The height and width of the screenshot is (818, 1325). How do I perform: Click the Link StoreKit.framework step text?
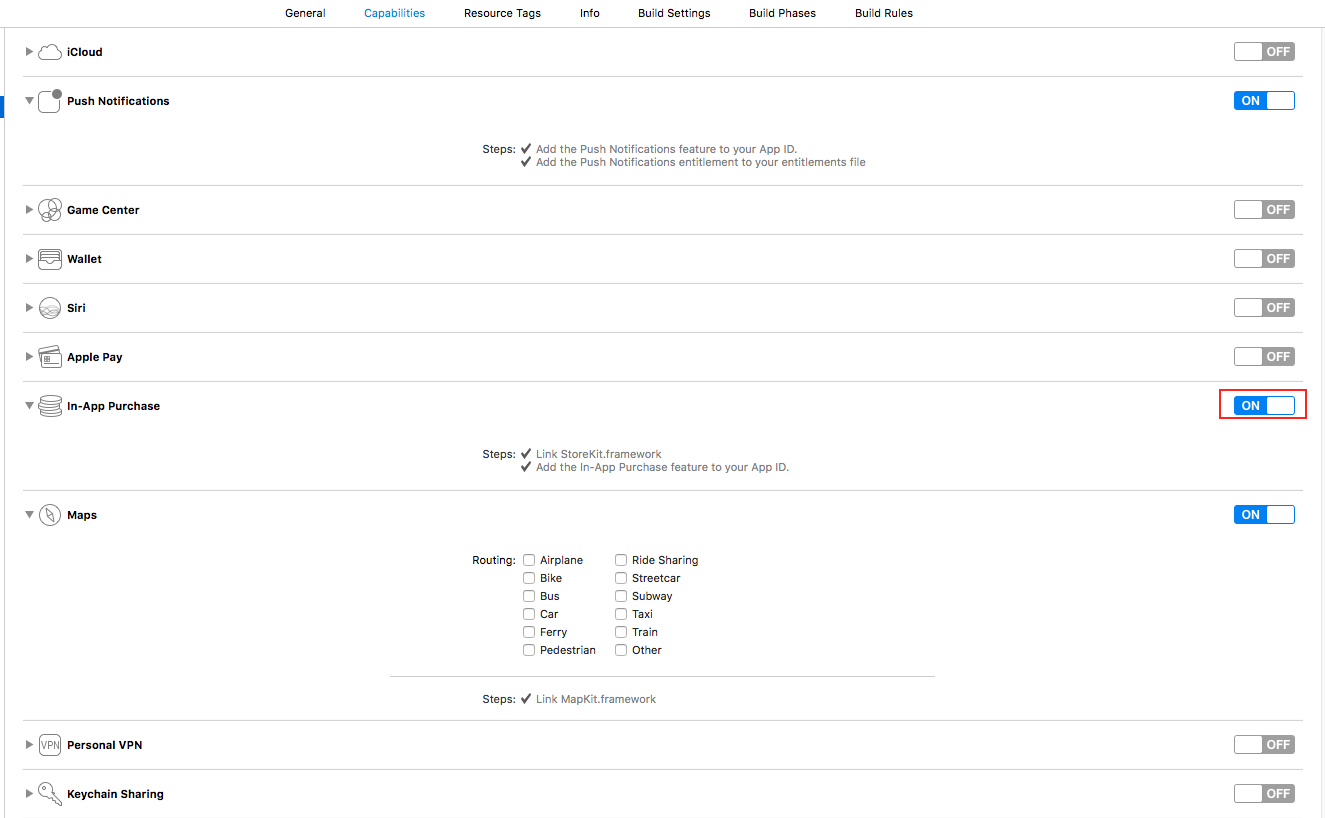(x=599, y=454)
